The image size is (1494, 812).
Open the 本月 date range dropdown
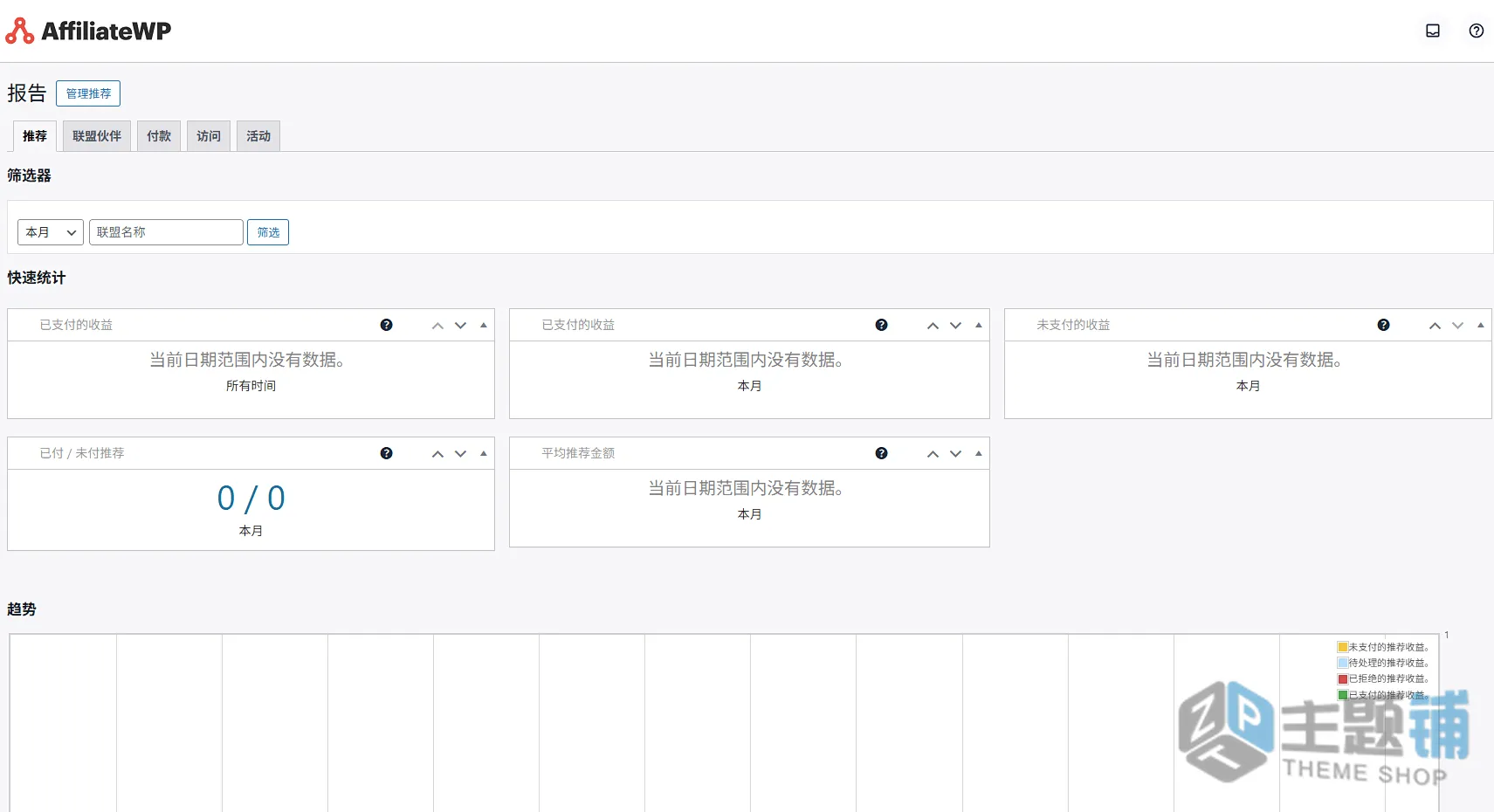click(x=51, y=232)
